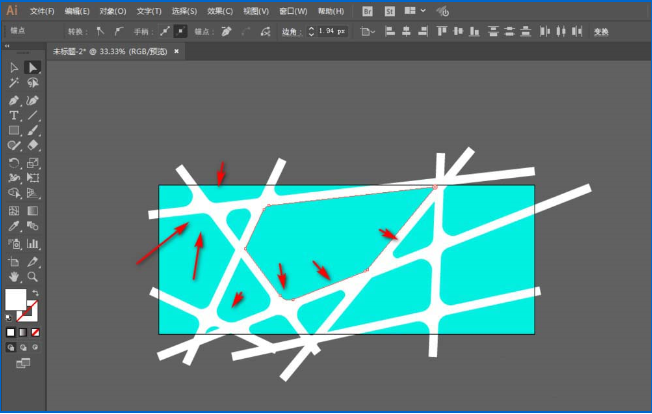Toggle hide handles for multiple anchors
The height and width of the screenshot is (414, 652).
(180, 31)
